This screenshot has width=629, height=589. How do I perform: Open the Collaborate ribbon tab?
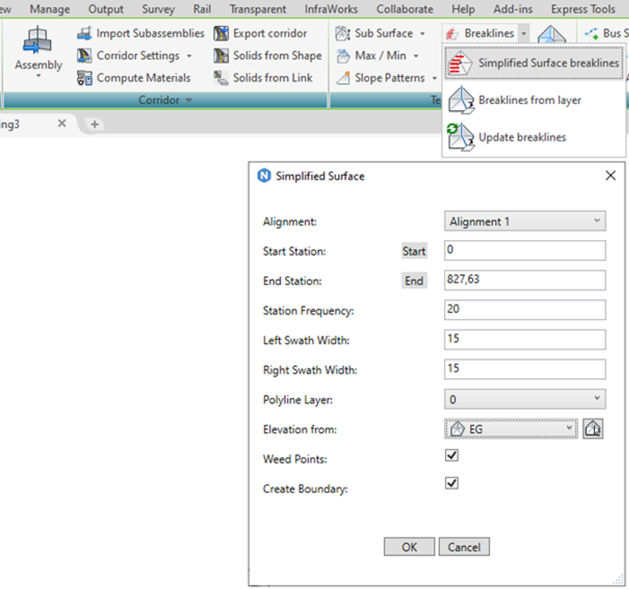click(x=405, y=9)
